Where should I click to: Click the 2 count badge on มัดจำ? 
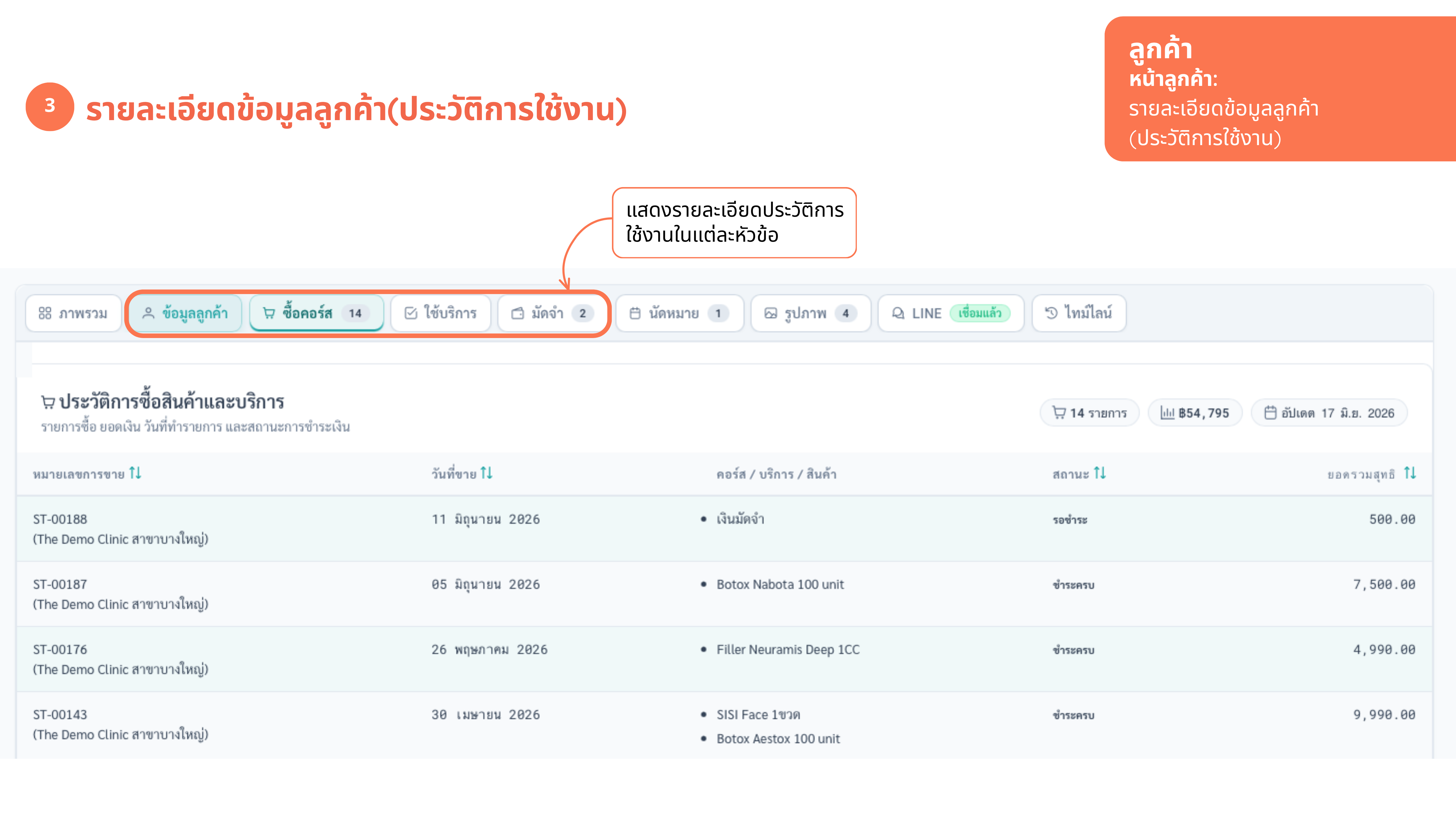582,313
